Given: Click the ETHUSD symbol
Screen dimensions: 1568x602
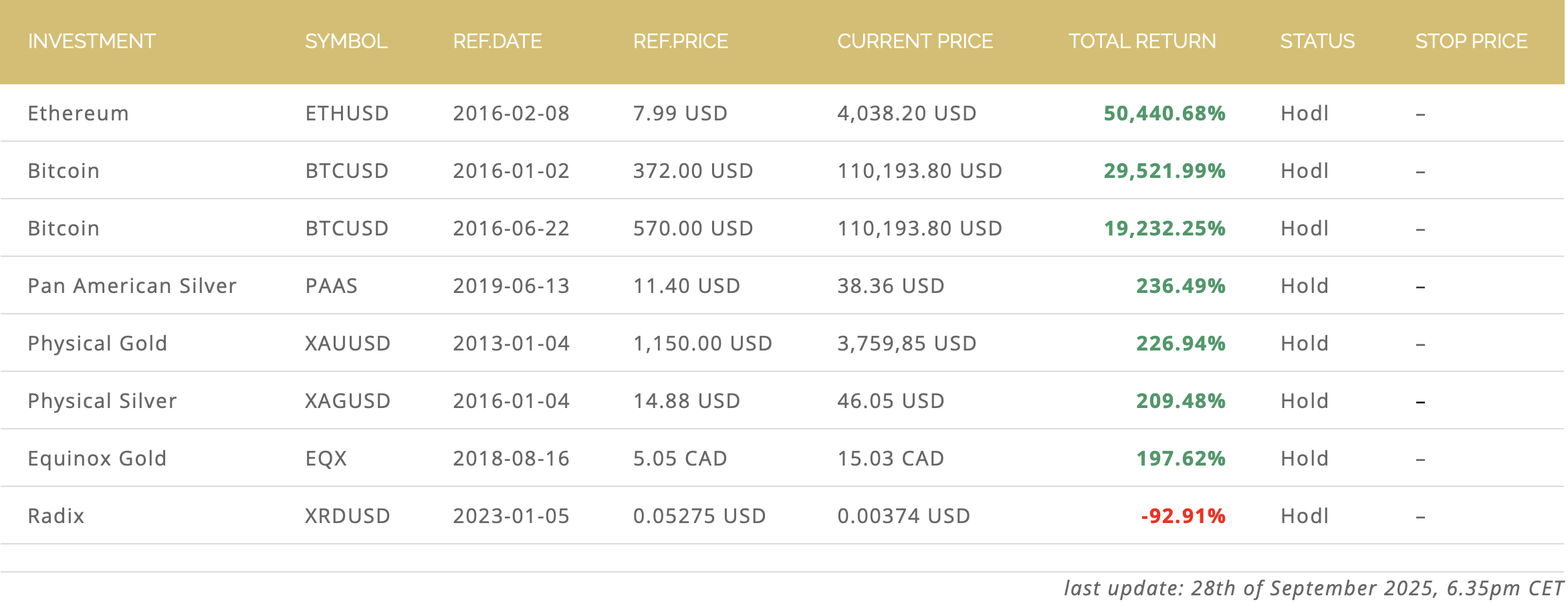Looking at the screenshot, I should (x=347, y=113).
